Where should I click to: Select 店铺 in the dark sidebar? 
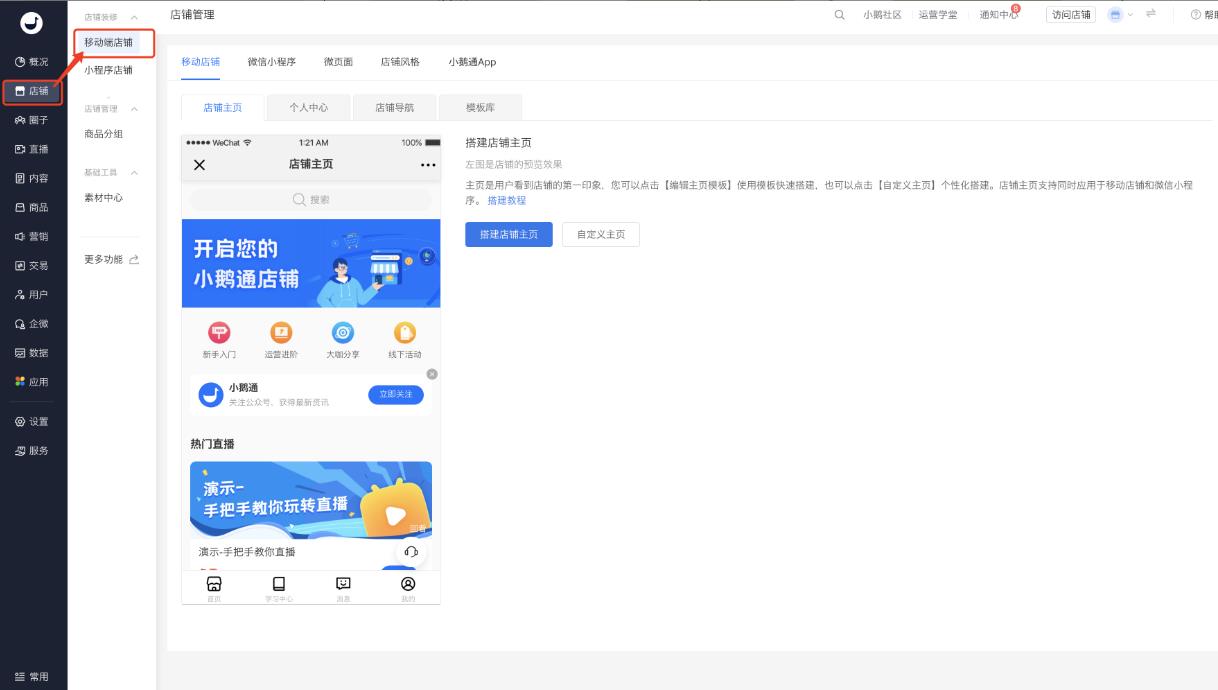point(32,91)
